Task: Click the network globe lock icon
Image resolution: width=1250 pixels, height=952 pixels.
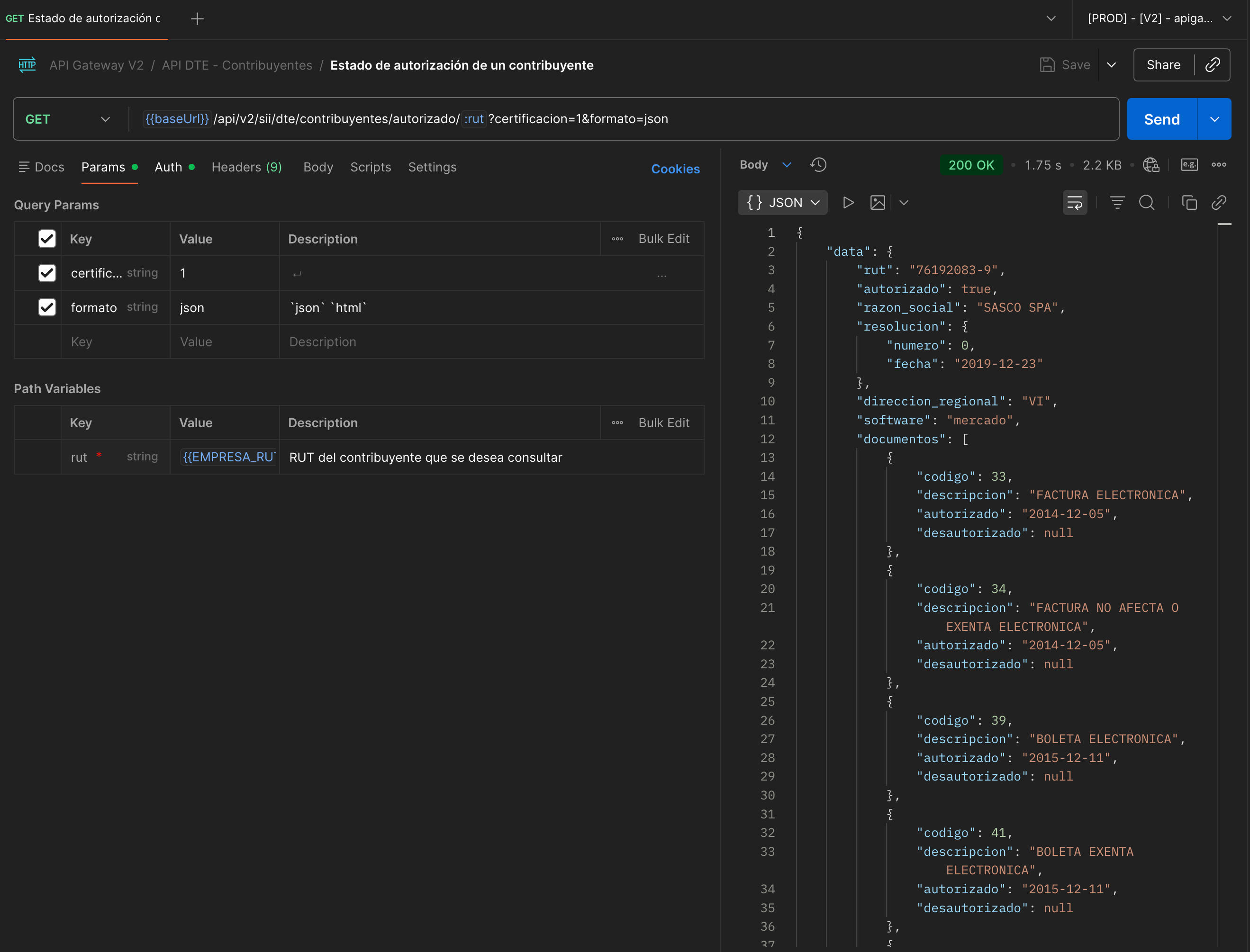Action: [x=1151, y=165]
